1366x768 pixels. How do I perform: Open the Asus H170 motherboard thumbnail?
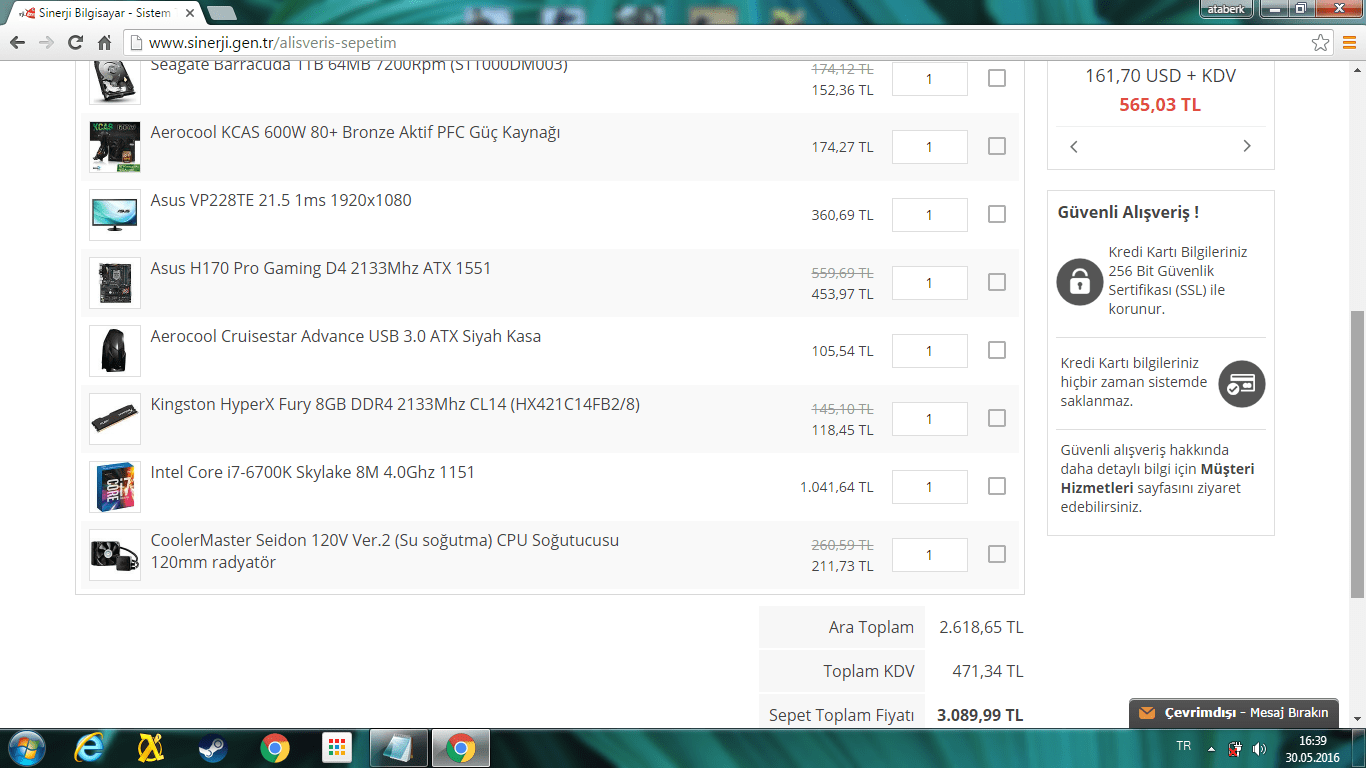click(115, 283)
